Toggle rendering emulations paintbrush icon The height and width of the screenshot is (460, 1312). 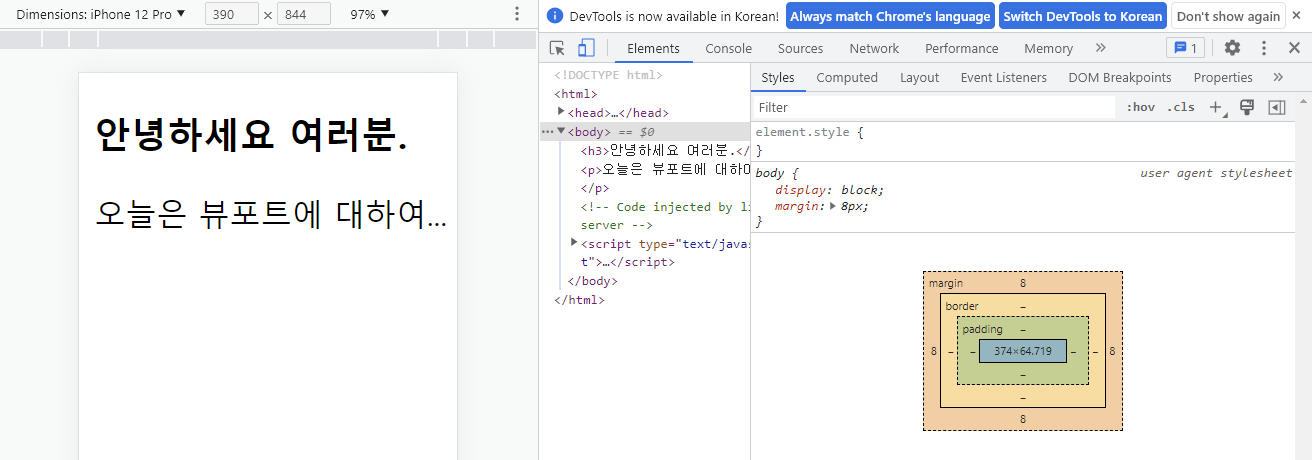(x=1247, y=107)
